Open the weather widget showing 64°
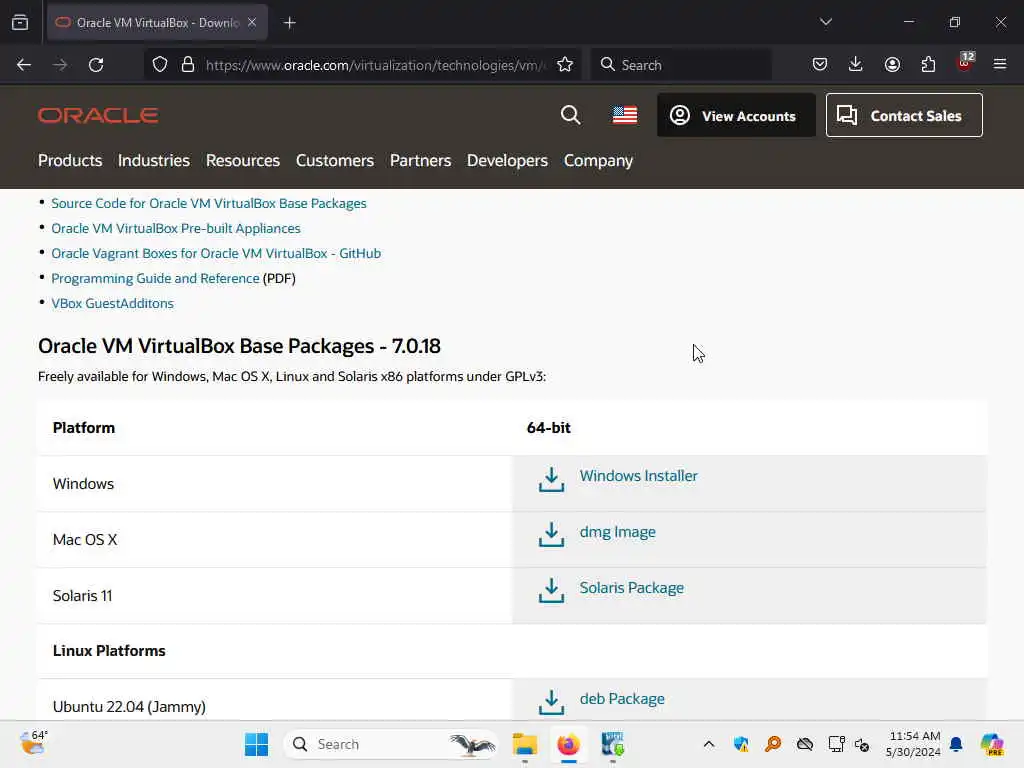The image size is (1024, 768). [33, 743]
